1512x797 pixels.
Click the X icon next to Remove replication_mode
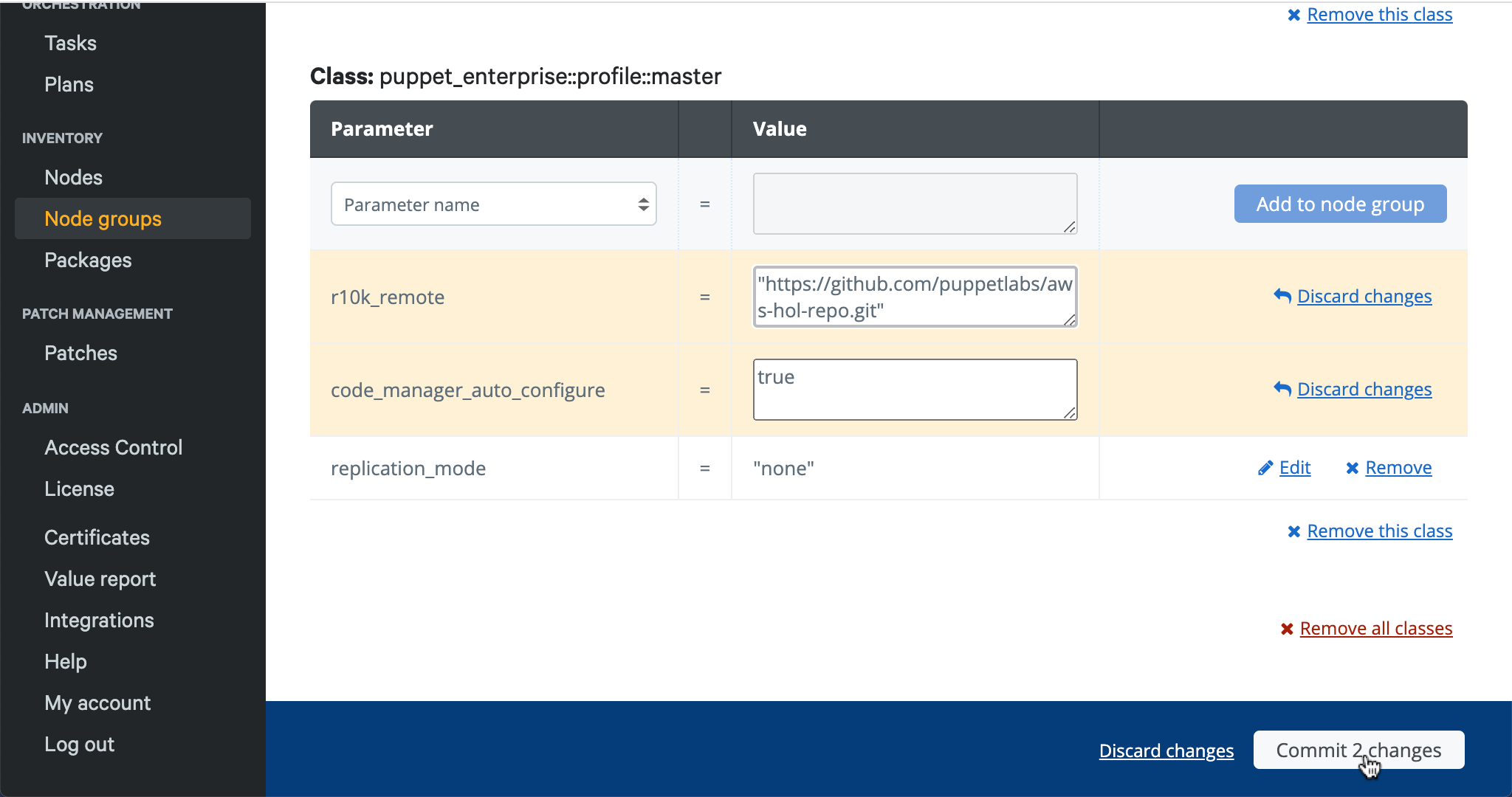pyautogui.click(x=1353, y=468)
